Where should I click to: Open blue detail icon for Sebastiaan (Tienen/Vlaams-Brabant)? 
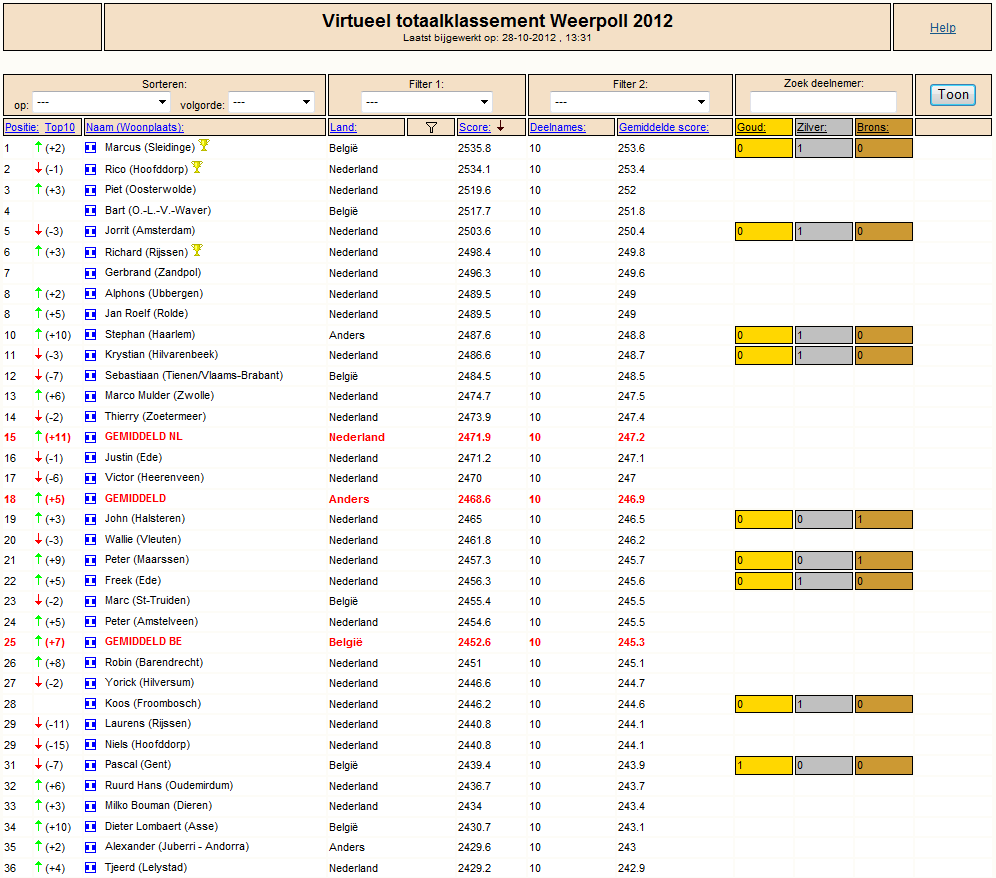tap(91, 375)
